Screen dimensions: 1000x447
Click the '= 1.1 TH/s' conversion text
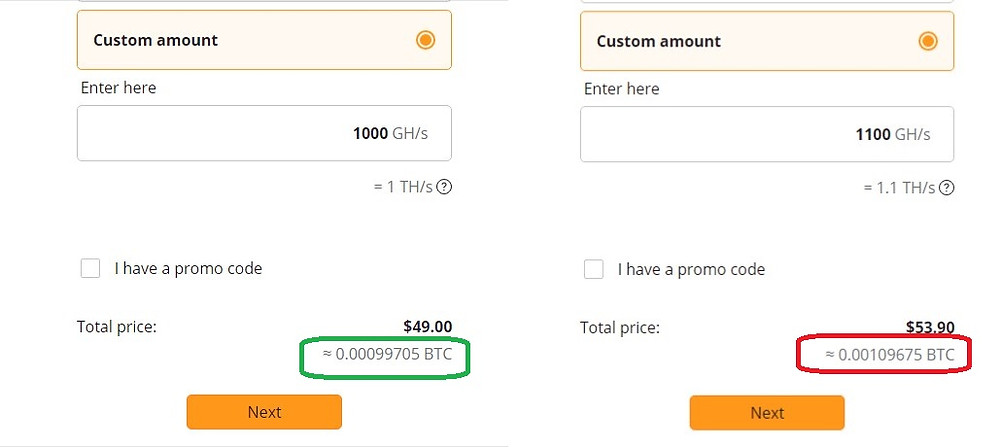[x=900, y=188]
